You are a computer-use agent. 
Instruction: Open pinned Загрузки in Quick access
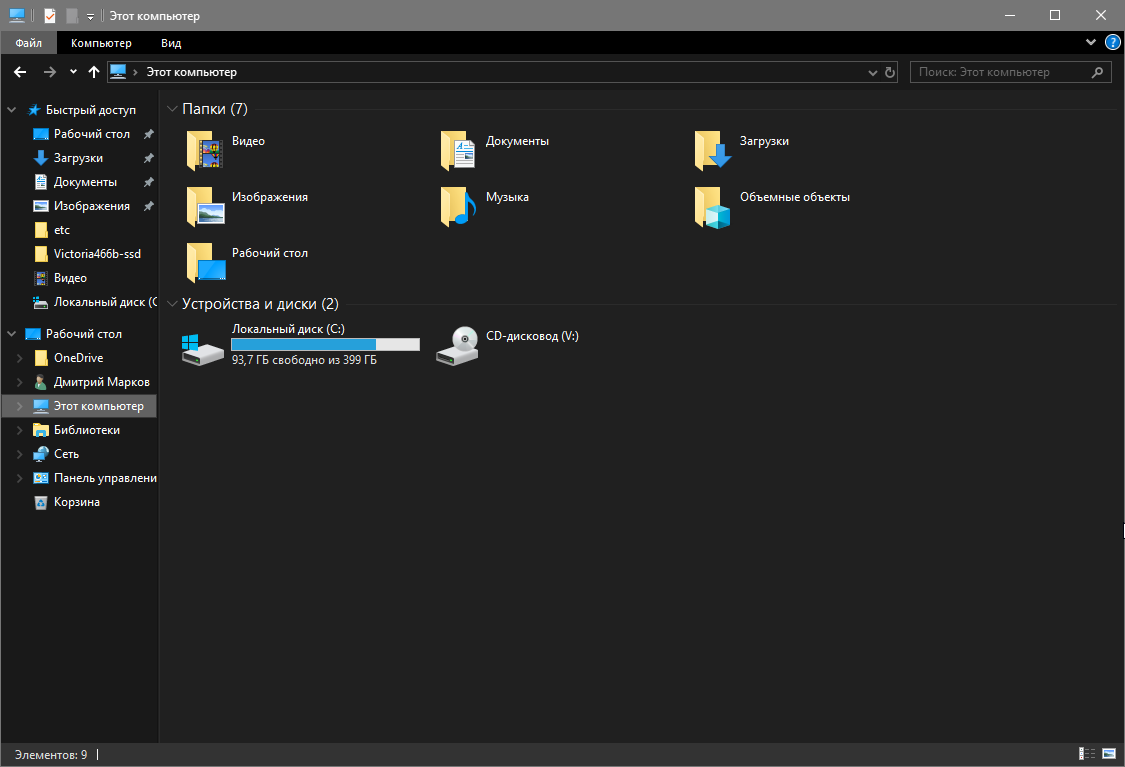[78, 158]
